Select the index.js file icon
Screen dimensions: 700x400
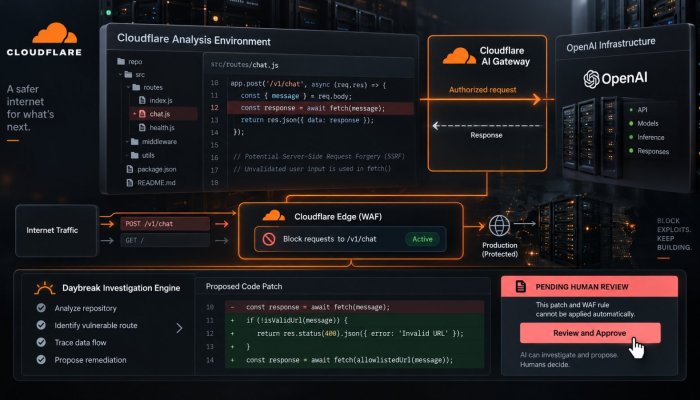[142, 100]
